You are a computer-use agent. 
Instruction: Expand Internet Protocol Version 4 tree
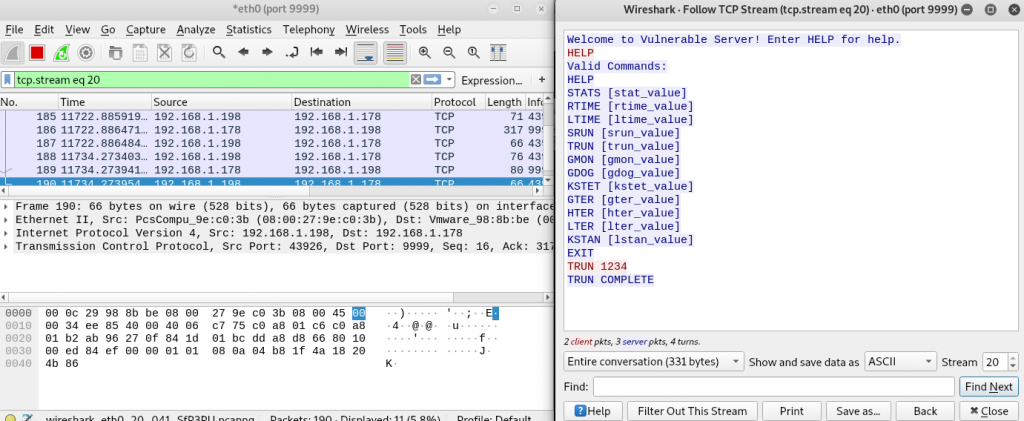coord(7,233)
